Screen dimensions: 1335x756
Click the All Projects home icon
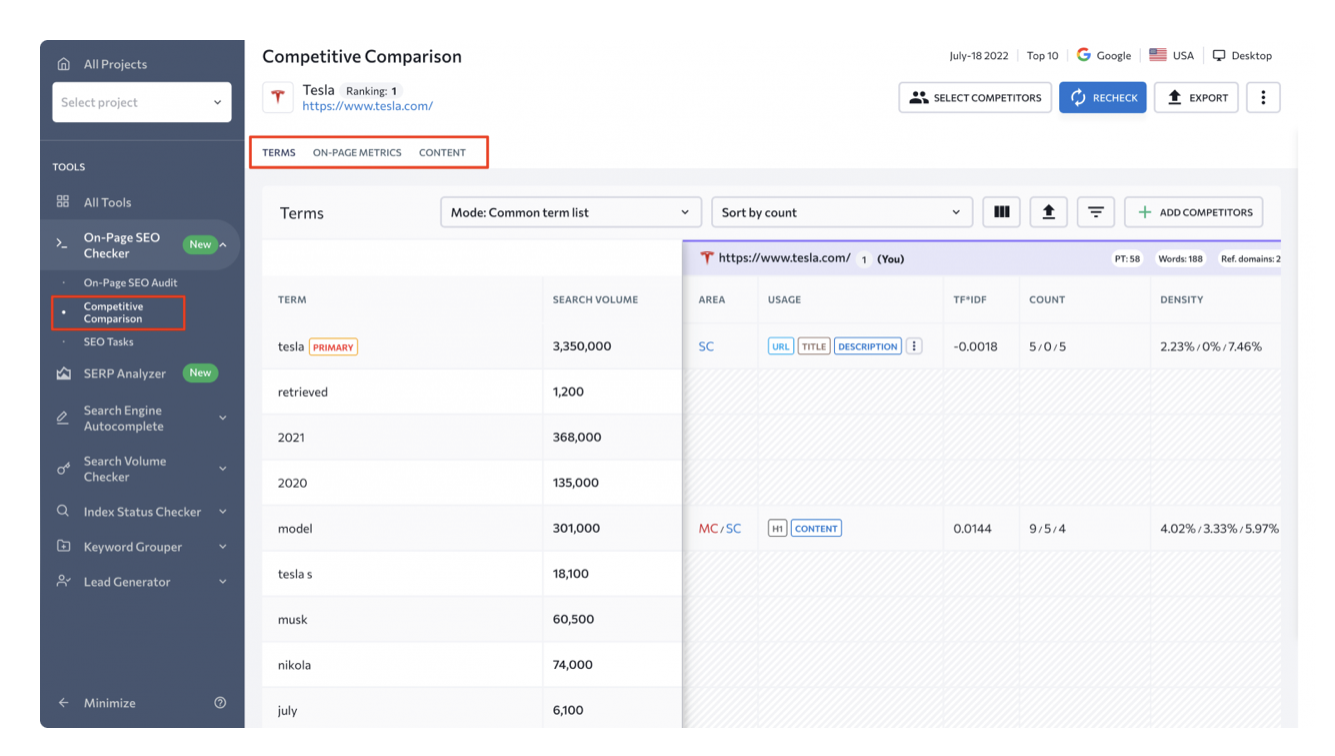coord(64,64)
